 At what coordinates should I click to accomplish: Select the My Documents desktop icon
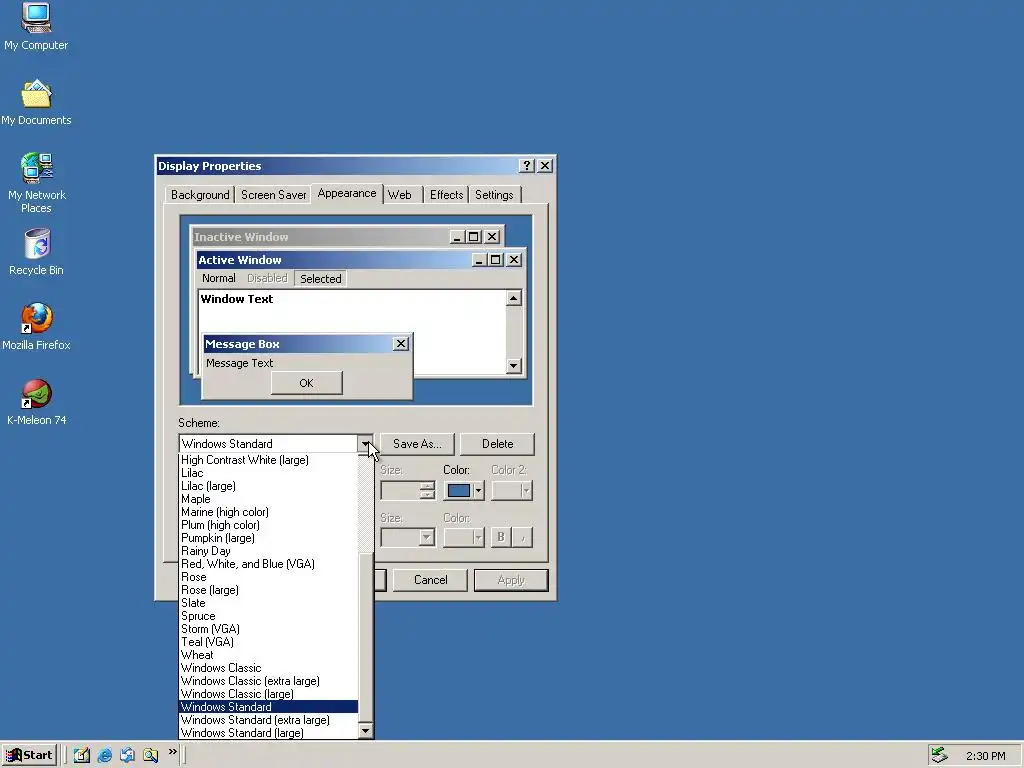[x=36, y=103]
